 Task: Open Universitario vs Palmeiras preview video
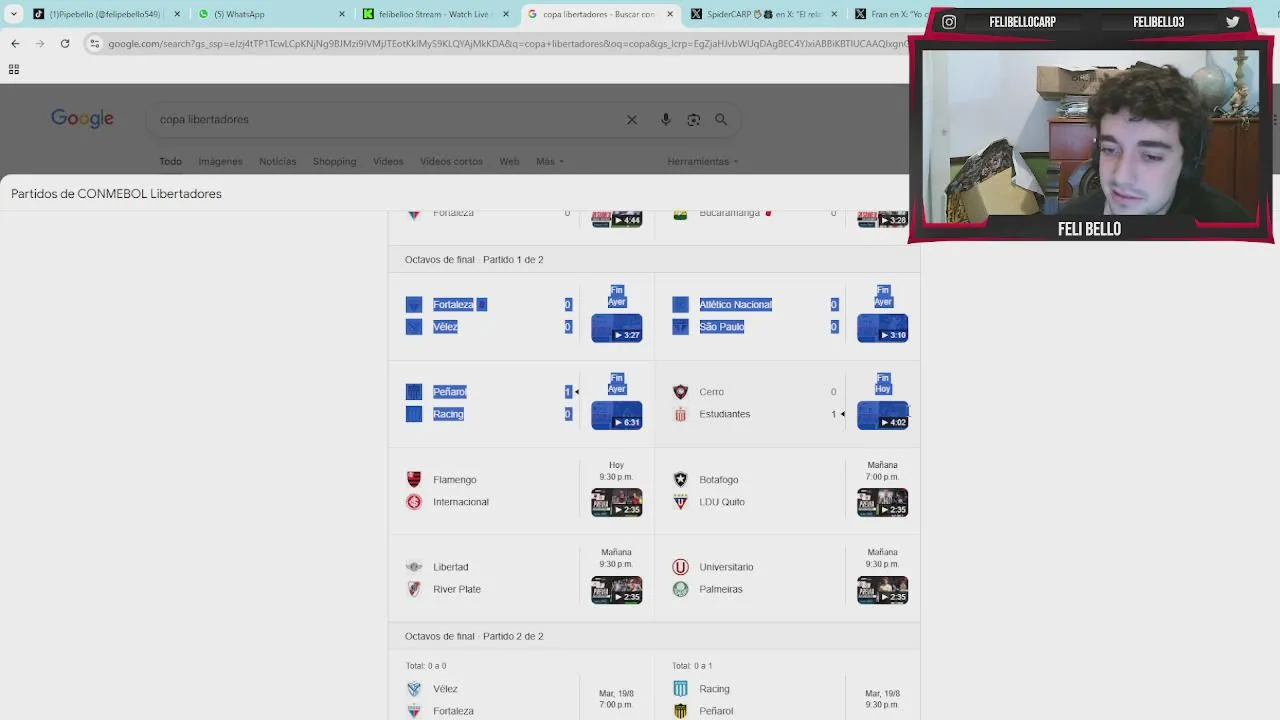[x=882, y=590]
